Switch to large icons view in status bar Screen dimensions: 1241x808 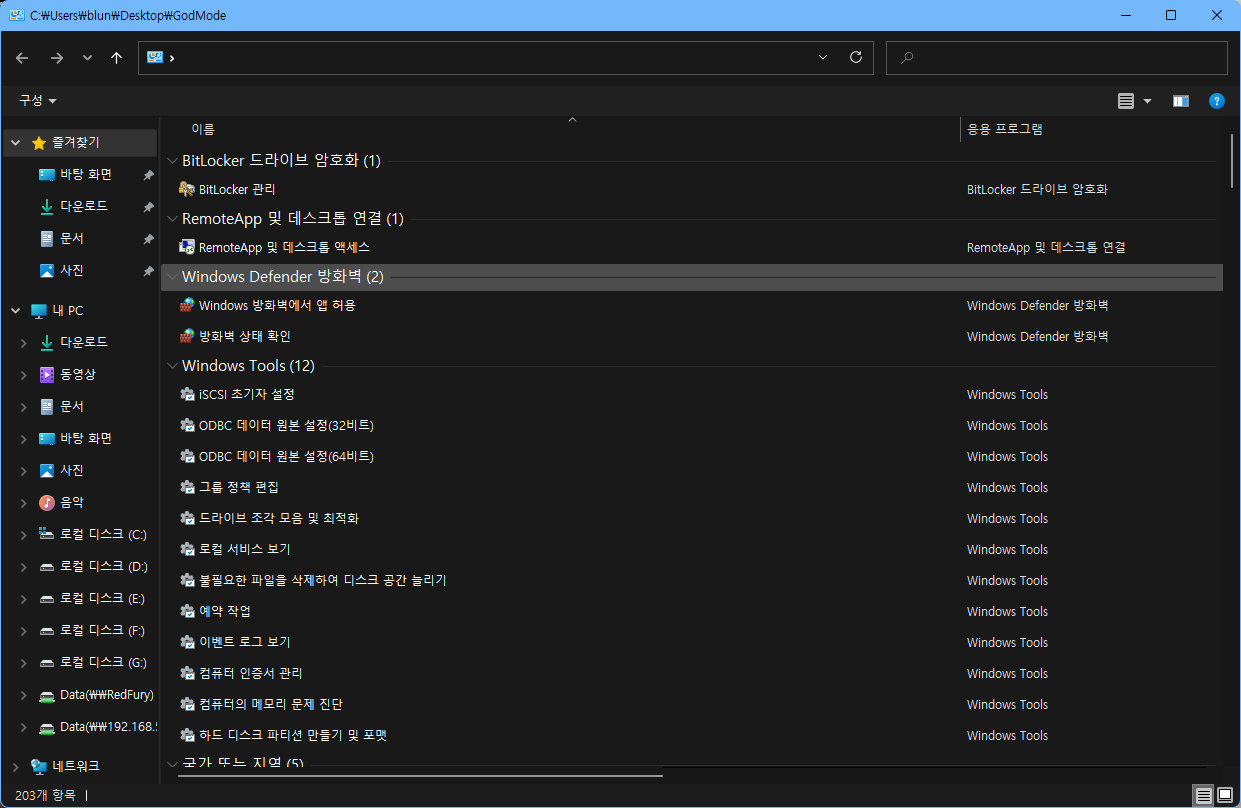[x=1225, y=795]
